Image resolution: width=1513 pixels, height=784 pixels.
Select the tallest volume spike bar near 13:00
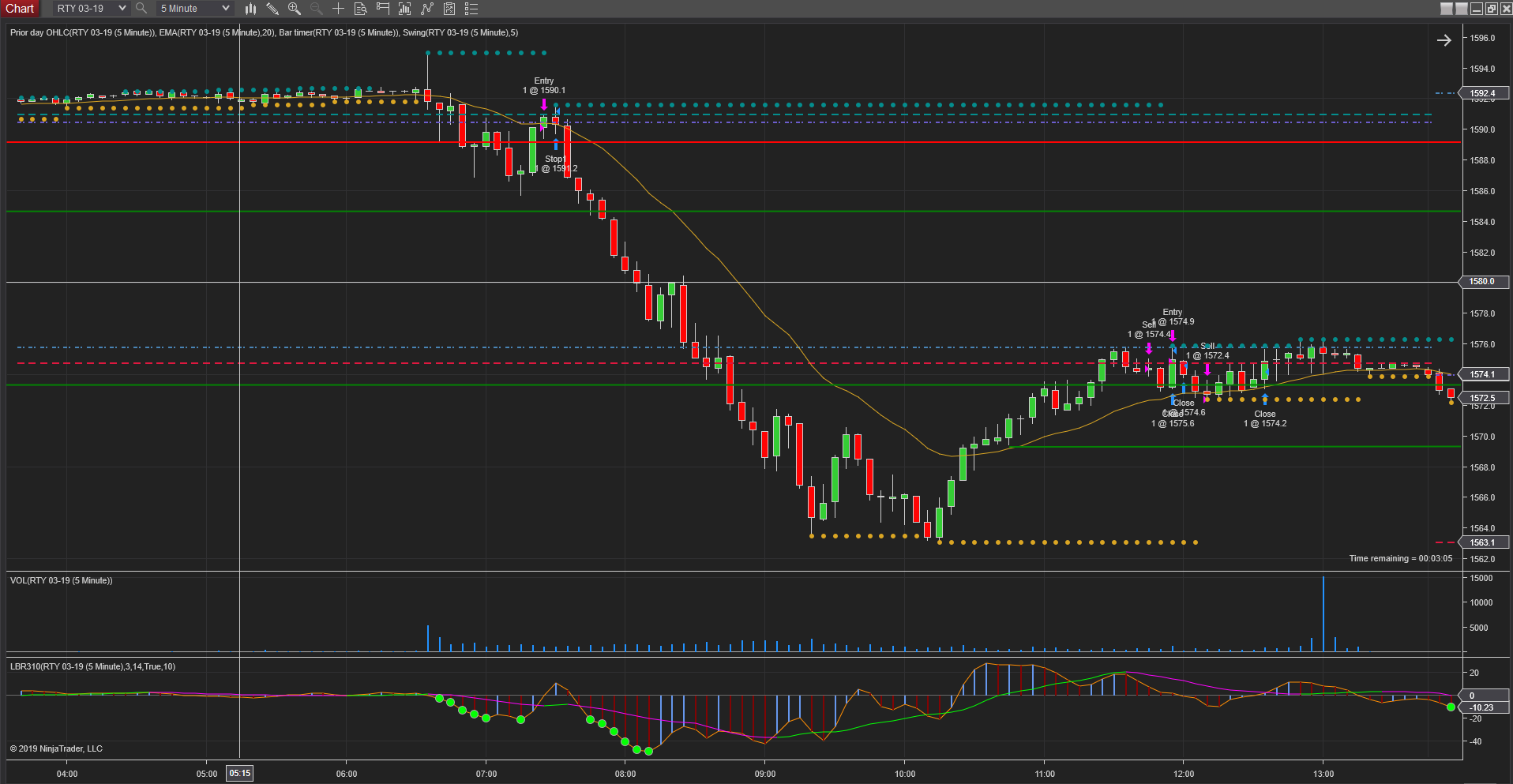pos(1323,613)
